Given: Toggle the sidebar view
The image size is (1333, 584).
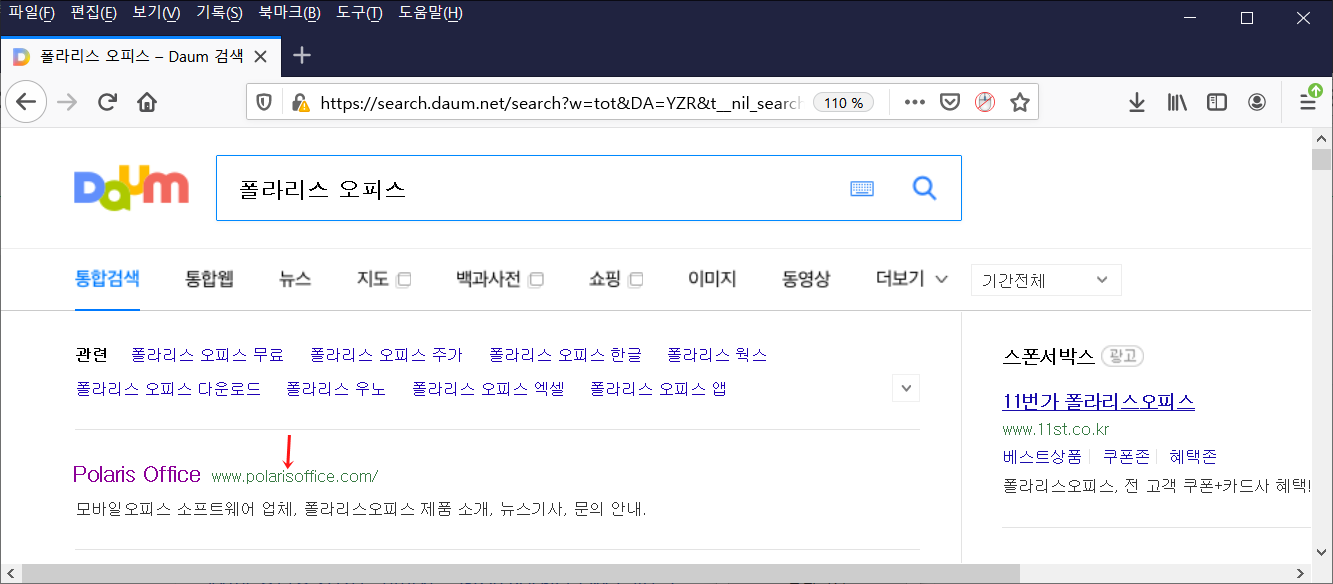Looking at the screenshot, I should pos(1217,102).
